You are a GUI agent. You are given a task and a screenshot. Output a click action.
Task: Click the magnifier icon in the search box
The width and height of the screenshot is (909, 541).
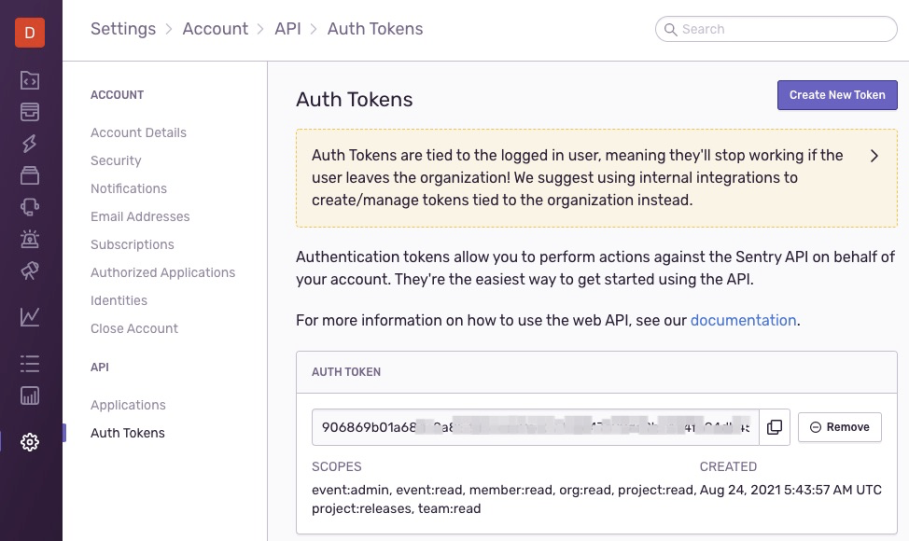tap(670, 29)
